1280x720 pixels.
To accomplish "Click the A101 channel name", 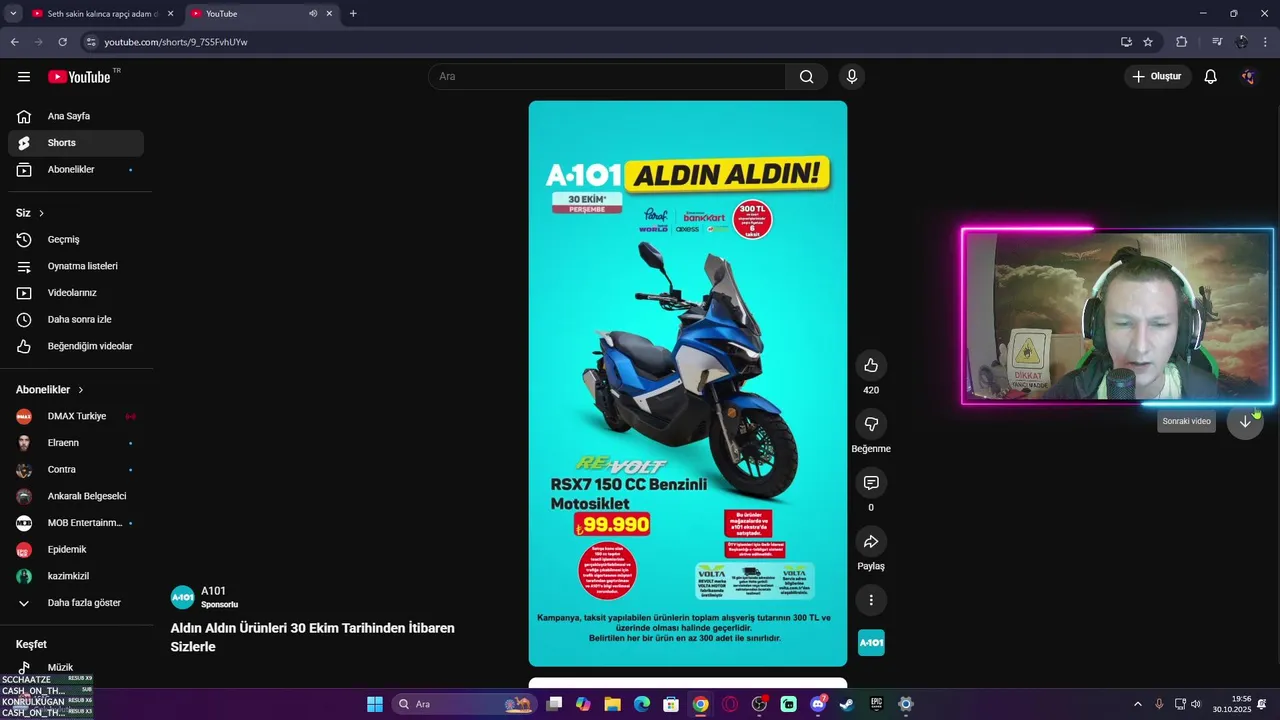I will point(213,591).
